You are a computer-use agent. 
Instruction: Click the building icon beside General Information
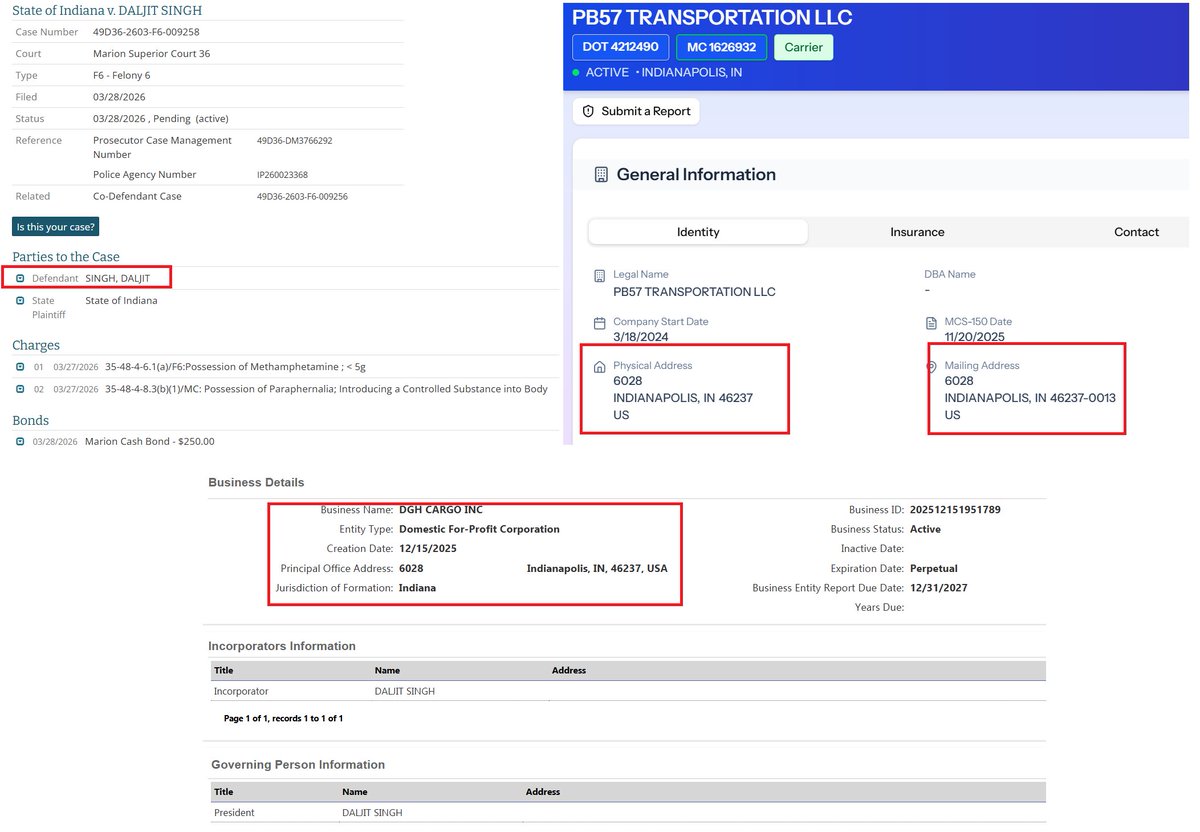tap(601, 174)
